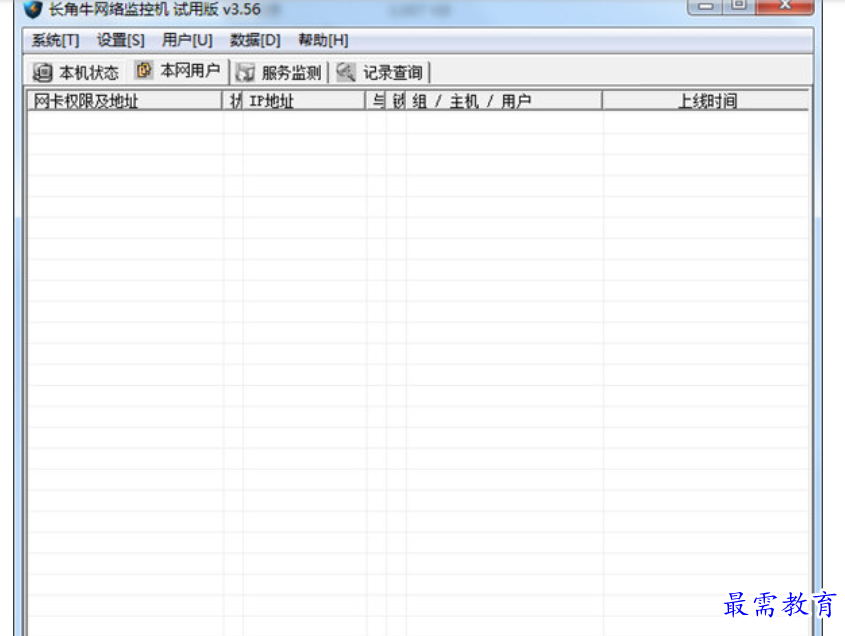The image size is (845, 636).
Task: Click the 服务监测 monitor icon
Action: [x=245, y=72]
